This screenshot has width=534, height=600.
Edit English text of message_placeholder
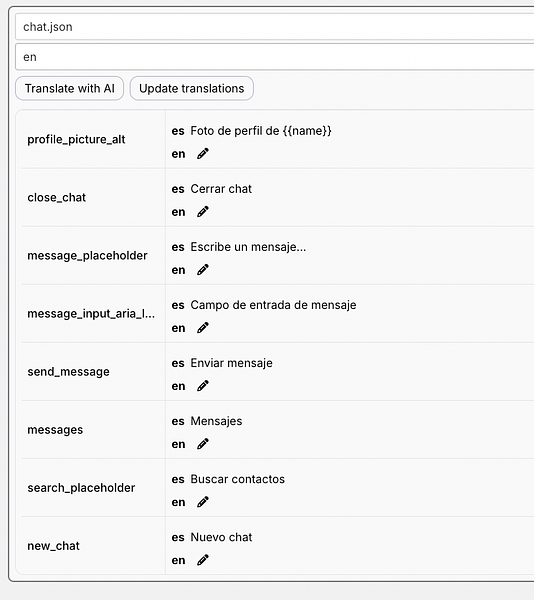click(203, 270)
